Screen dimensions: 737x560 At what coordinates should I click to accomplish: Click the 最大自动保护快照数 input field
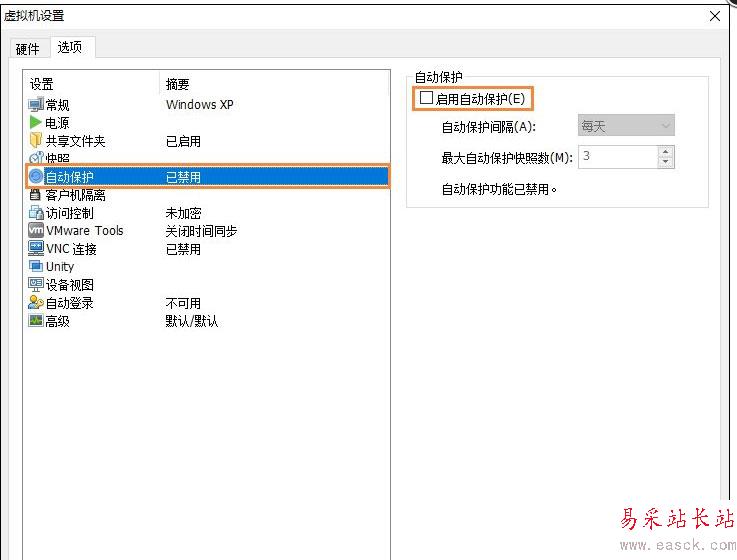point(618,157)
